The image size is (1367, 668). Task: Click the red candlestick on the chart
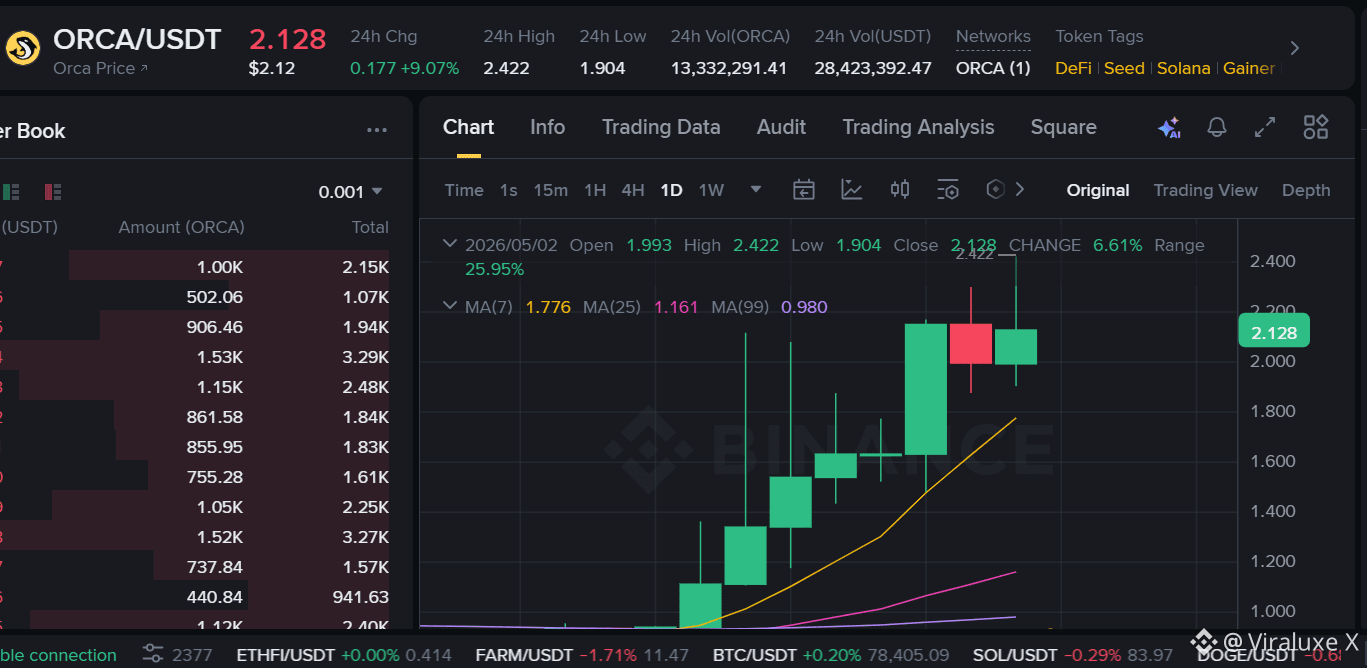point(970,343)
